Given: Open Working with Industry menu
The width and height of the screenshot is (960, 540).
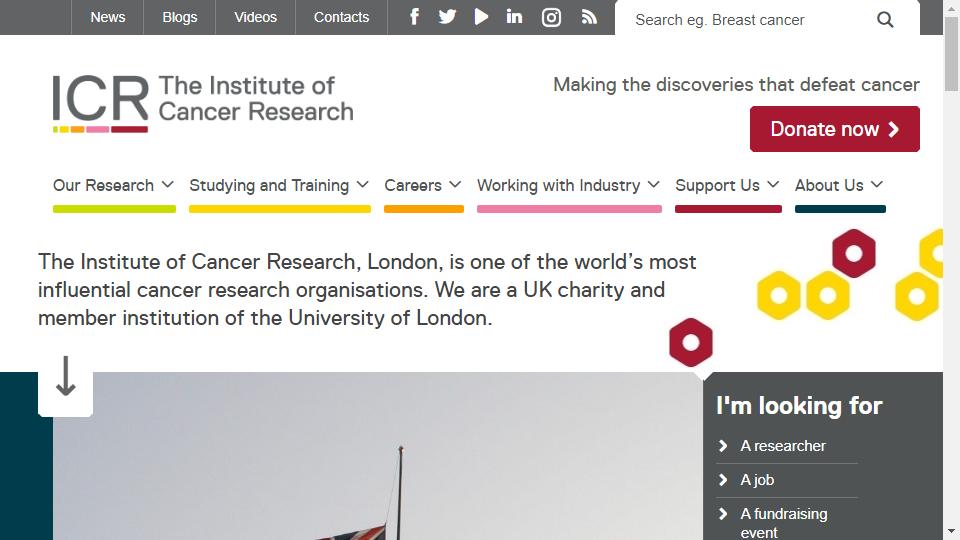Looking at the screenshot, I should point(558,186).
